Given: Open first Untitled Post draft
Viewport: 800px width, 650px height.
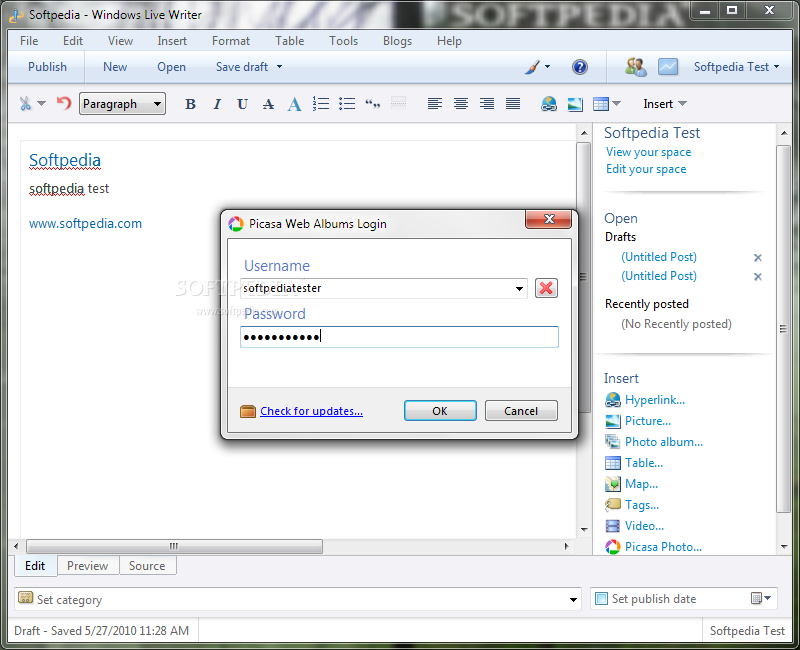Looking at the screenshot, I should [659, 257].
